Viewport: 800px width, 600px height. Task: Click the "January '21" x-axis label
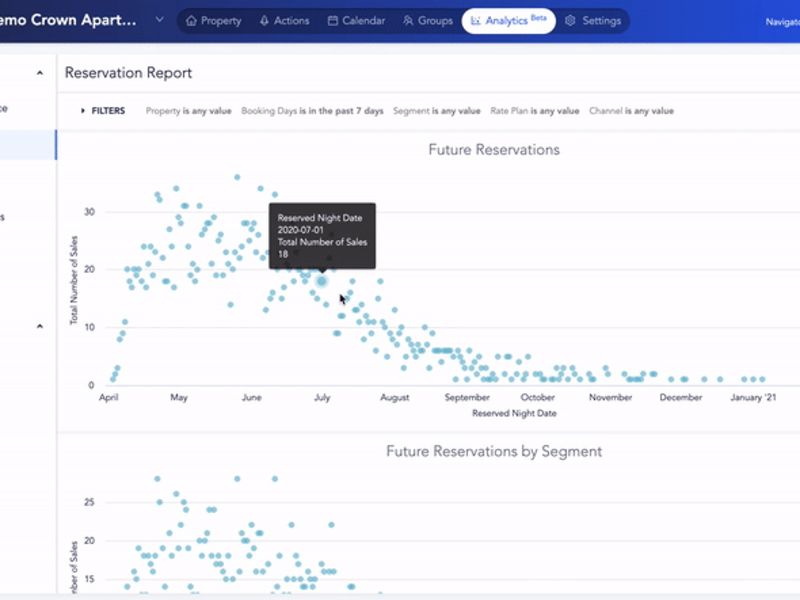pos(753,397)
